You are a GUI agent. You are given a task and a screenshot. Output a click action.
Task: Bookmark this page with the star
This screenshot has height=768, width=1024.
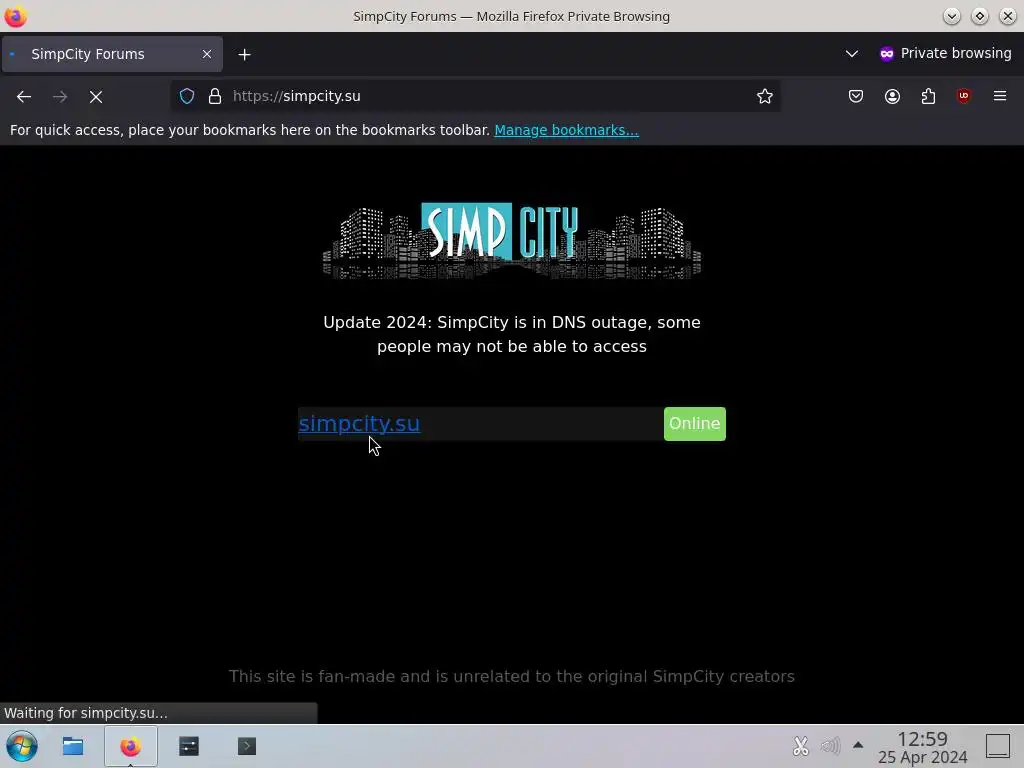(765, 96)
